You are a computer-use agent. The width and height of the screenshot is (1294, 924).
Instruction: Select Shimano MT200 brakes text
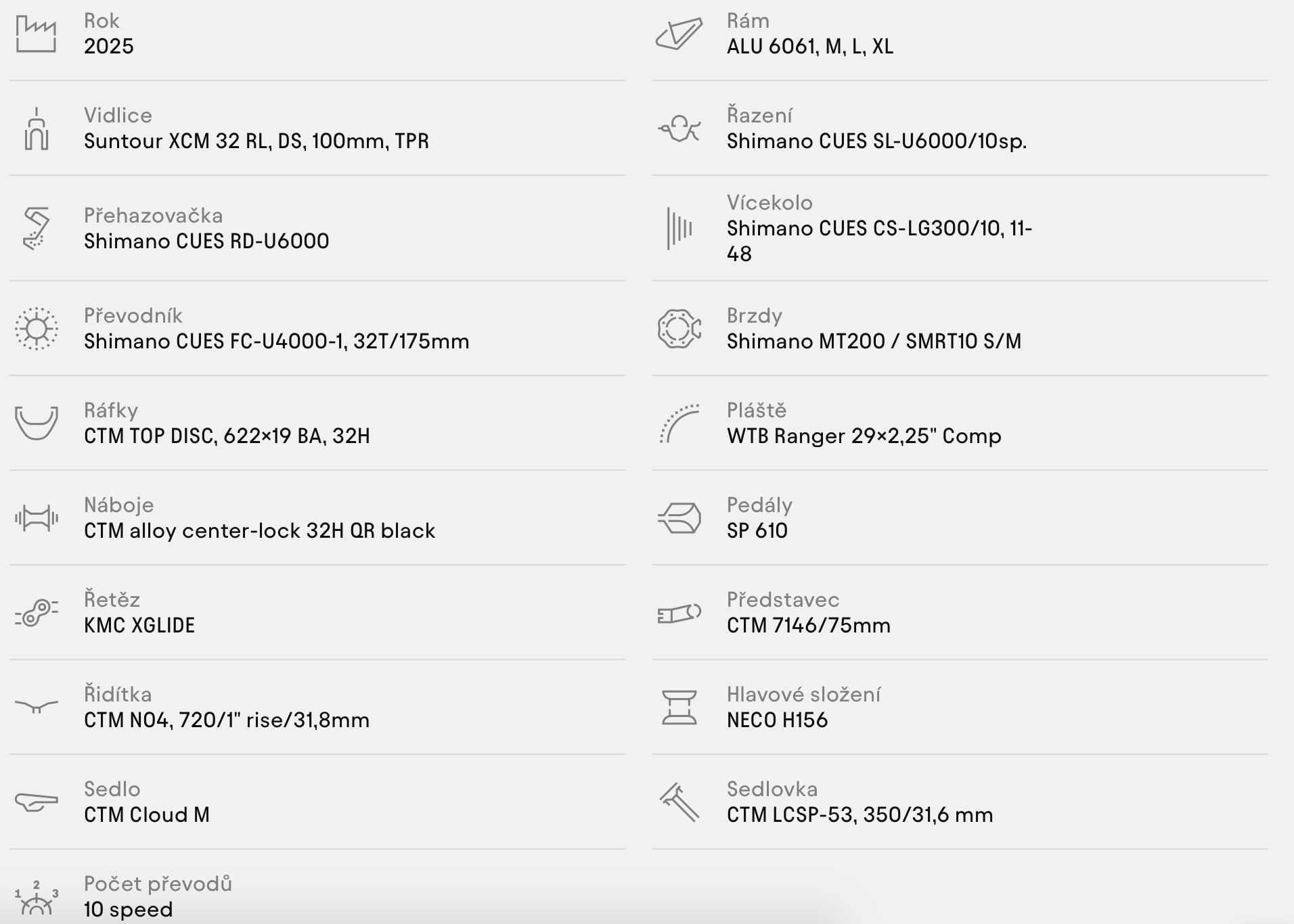[874, 342]
